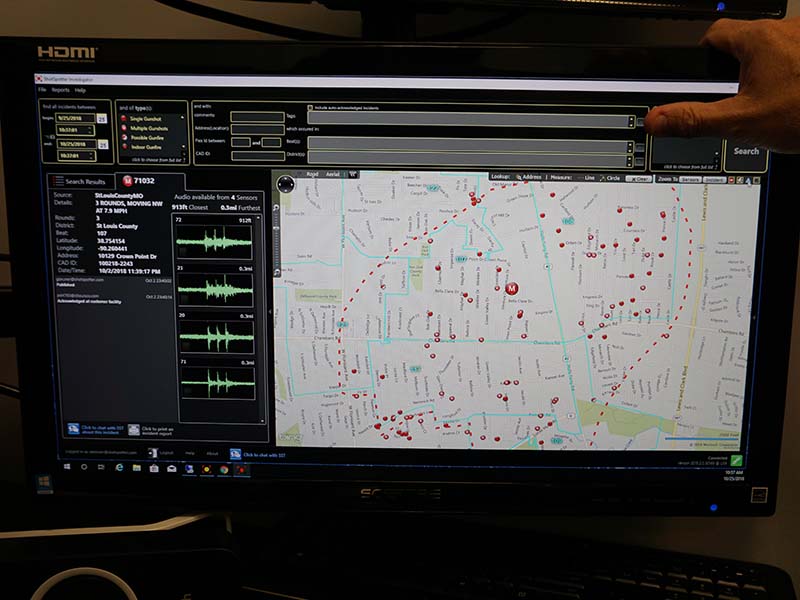
Task: Click the green connection status icon
Action: [x=736, y=461]
